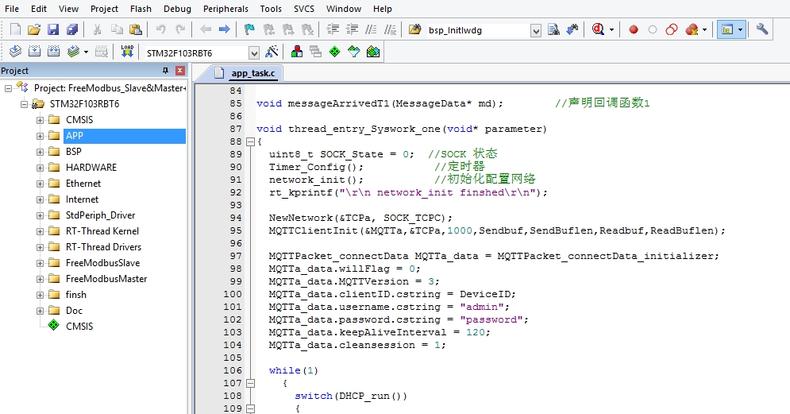
Task: Save the current file with the floppy icon
Action: (53, 30)
